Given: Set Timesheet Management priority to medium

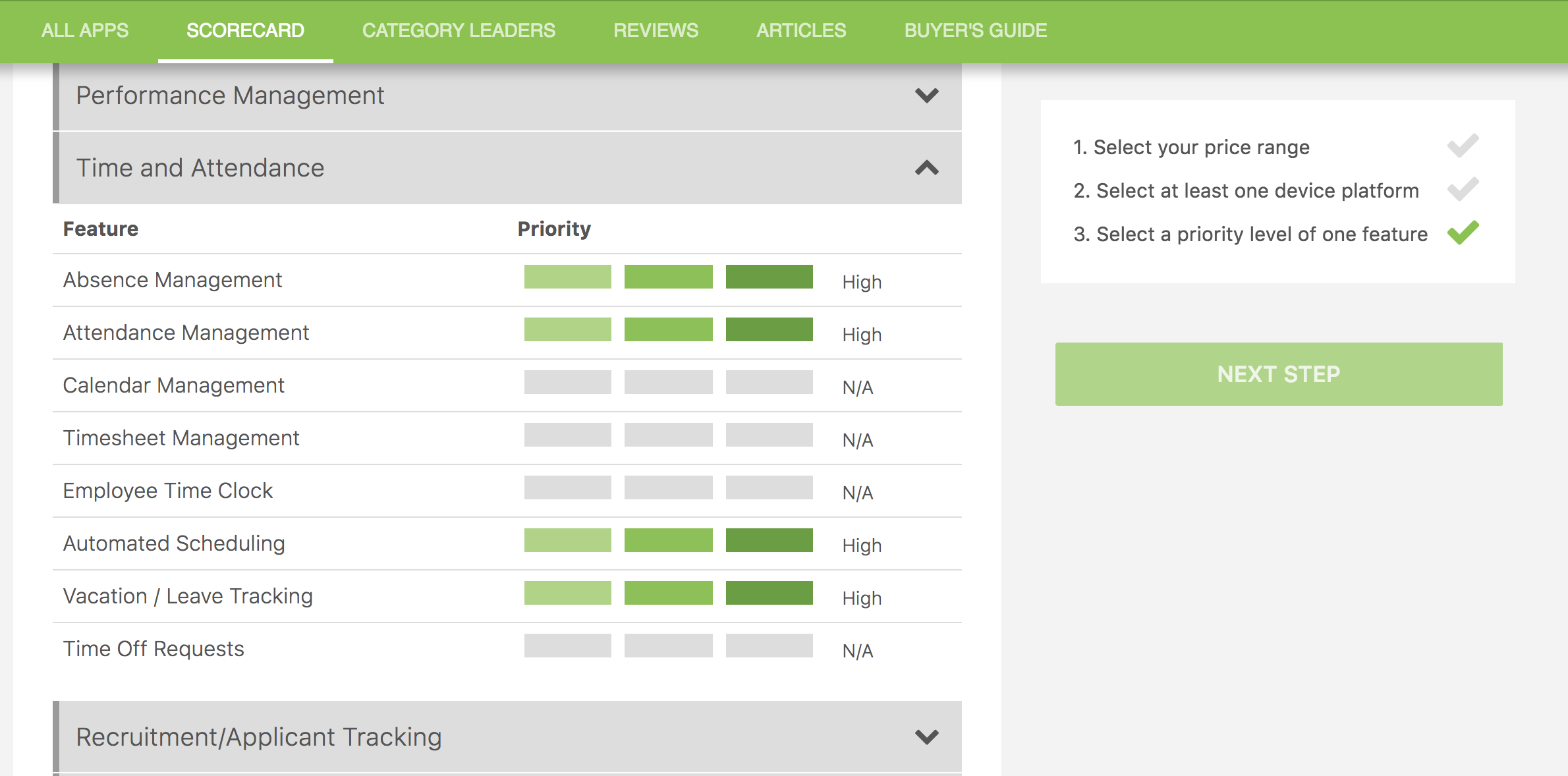Looking at the screenshot, I should 668,435.
